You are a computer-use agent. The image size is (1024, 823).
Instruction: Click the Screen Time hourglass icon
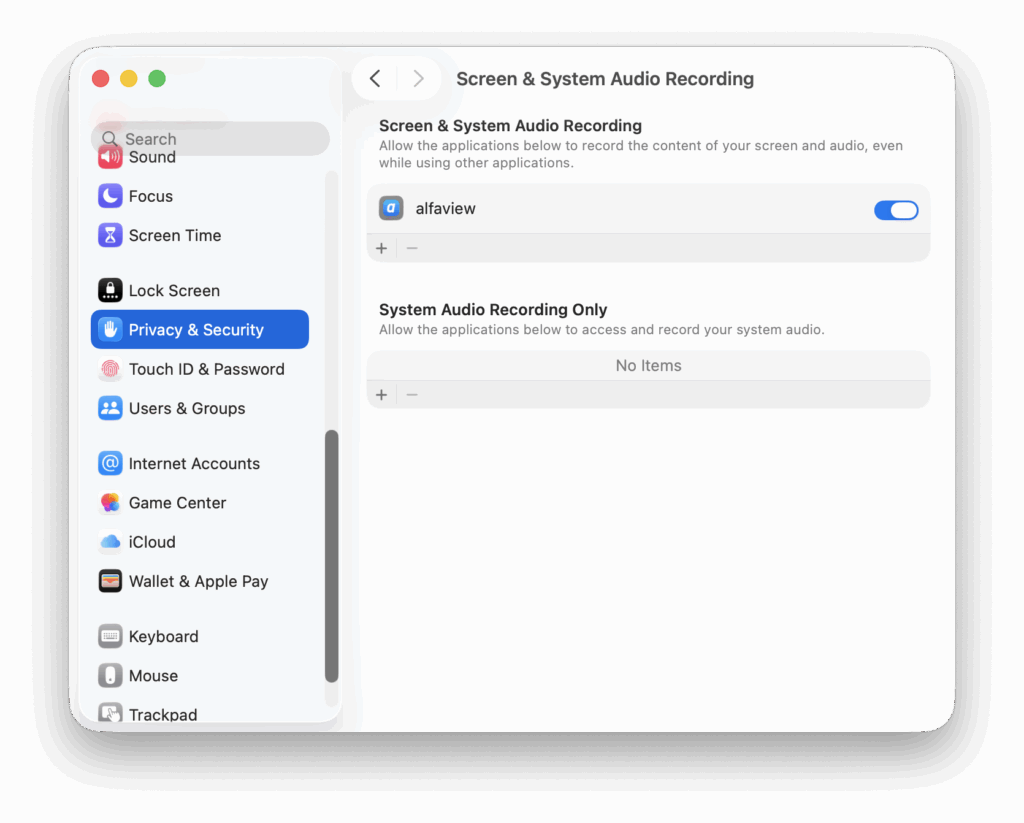coord(110,235)
